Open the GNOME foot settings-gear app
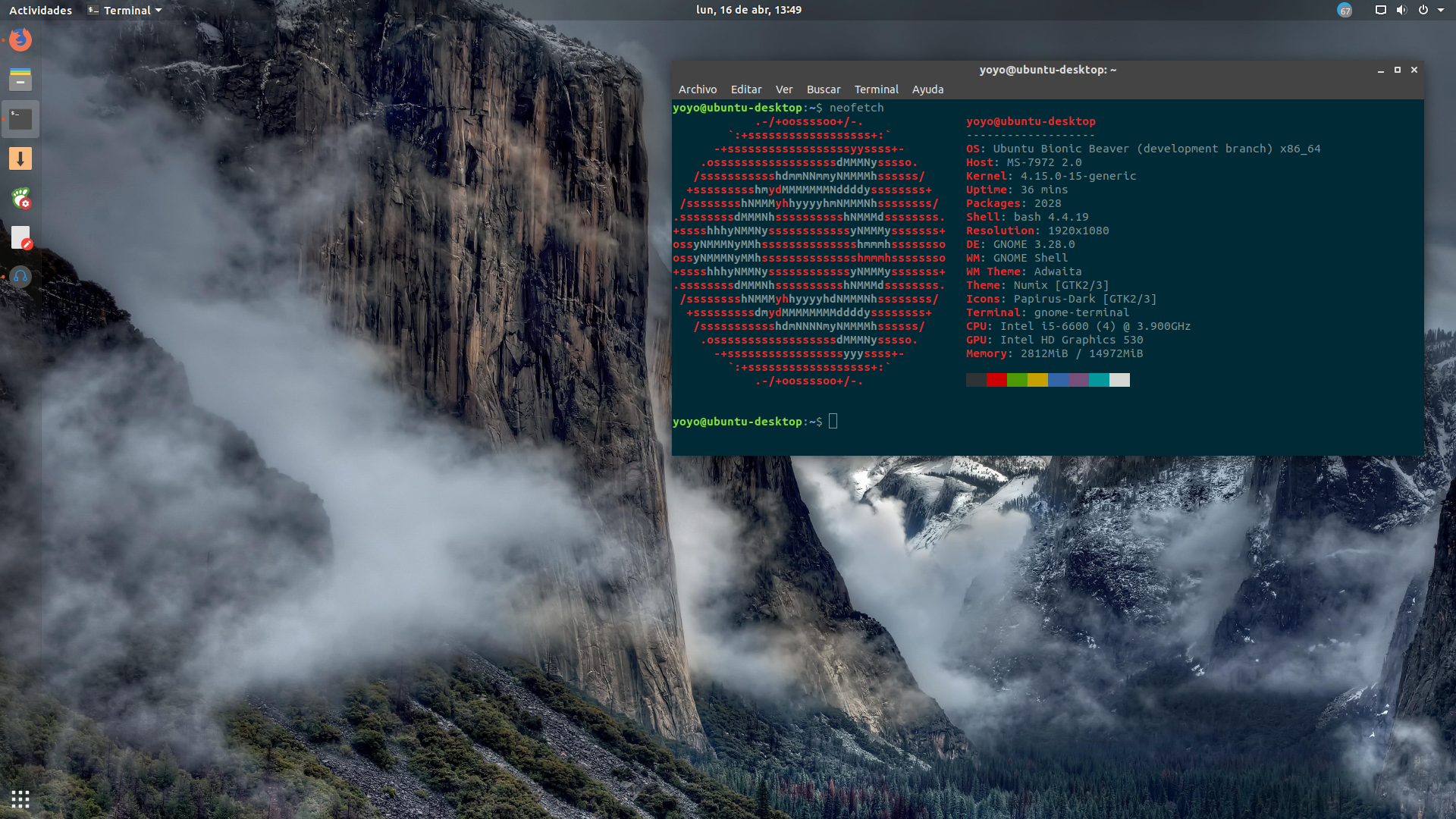 (20, 199)
